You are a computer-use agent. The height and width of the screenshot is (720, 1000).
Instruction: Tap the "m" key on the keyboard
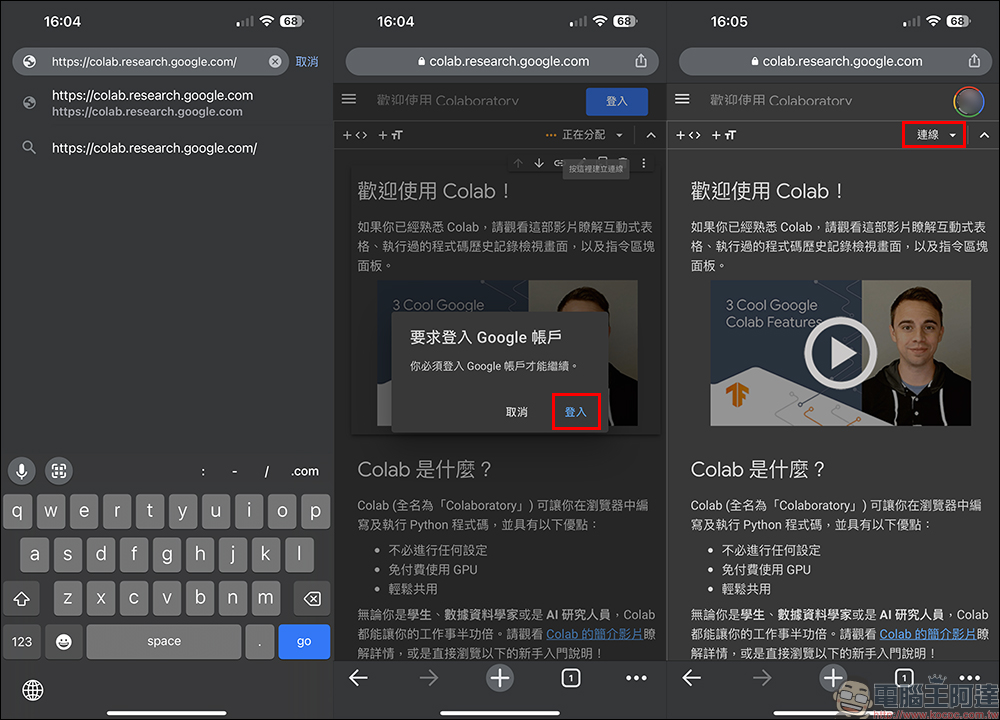(265, 598)
